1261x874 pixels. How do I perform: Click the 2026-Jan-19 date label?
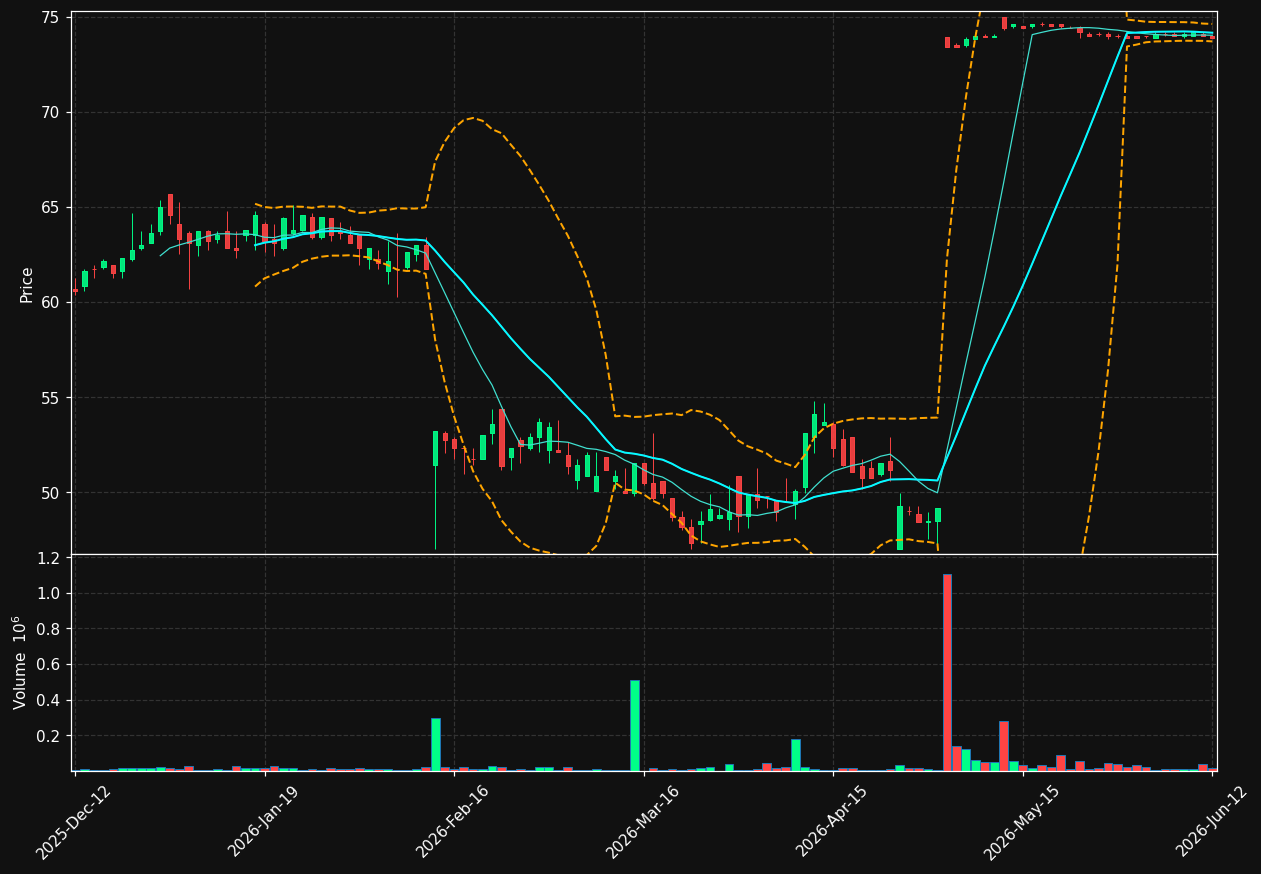(x=264, y=821)
